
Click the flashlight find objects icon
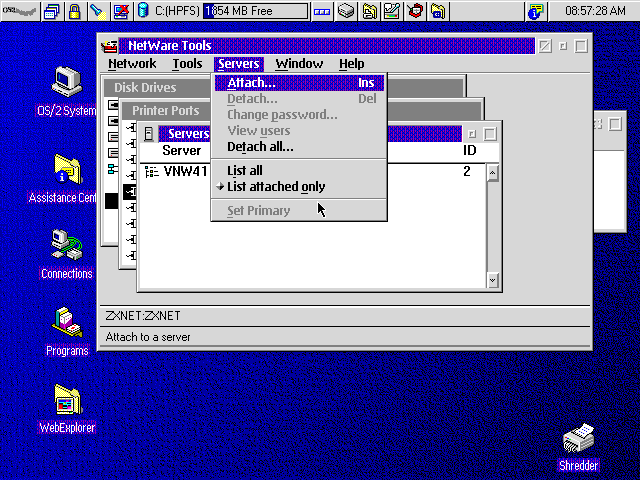[98, 11]
